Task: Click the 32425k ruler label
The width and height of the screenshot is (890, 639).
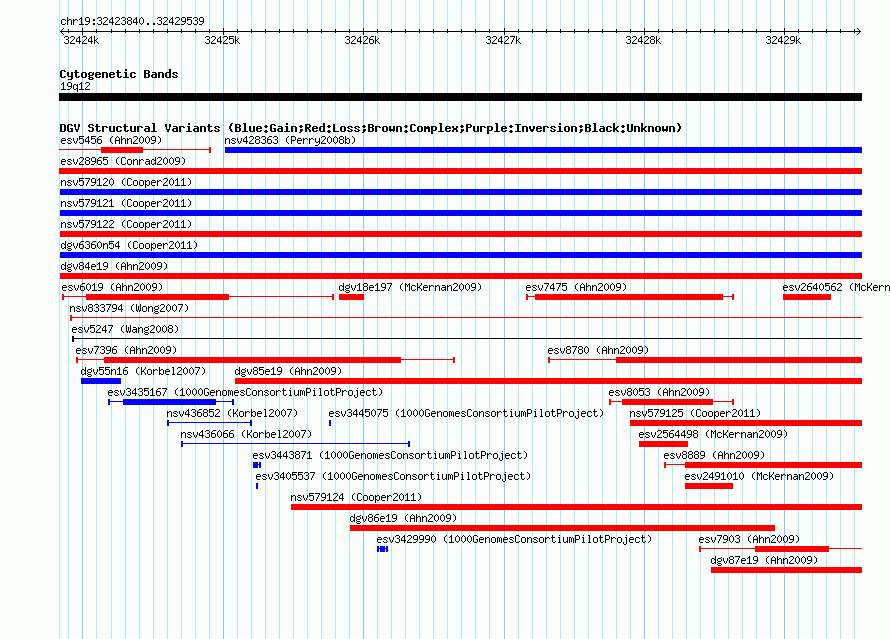Action: coord(222,40)
